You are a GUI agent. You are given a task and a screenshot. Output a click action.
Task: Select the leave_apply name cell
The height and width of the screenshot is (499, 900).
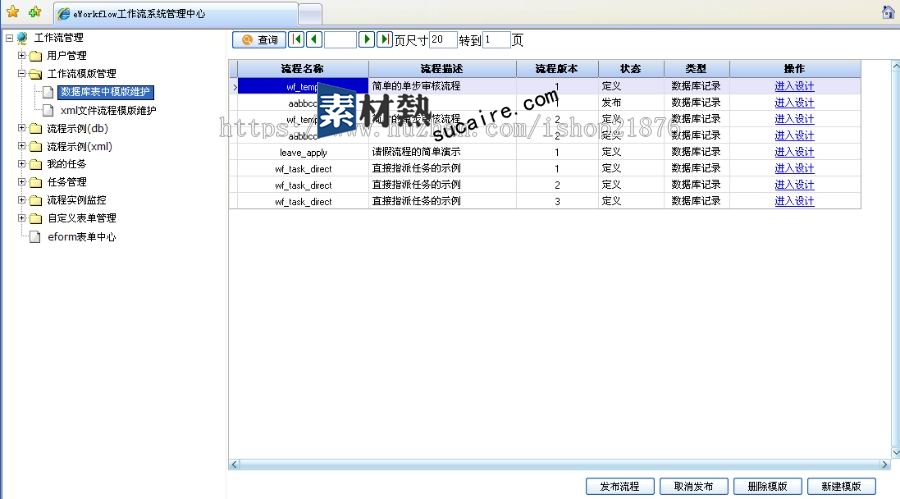click(303, 152)
